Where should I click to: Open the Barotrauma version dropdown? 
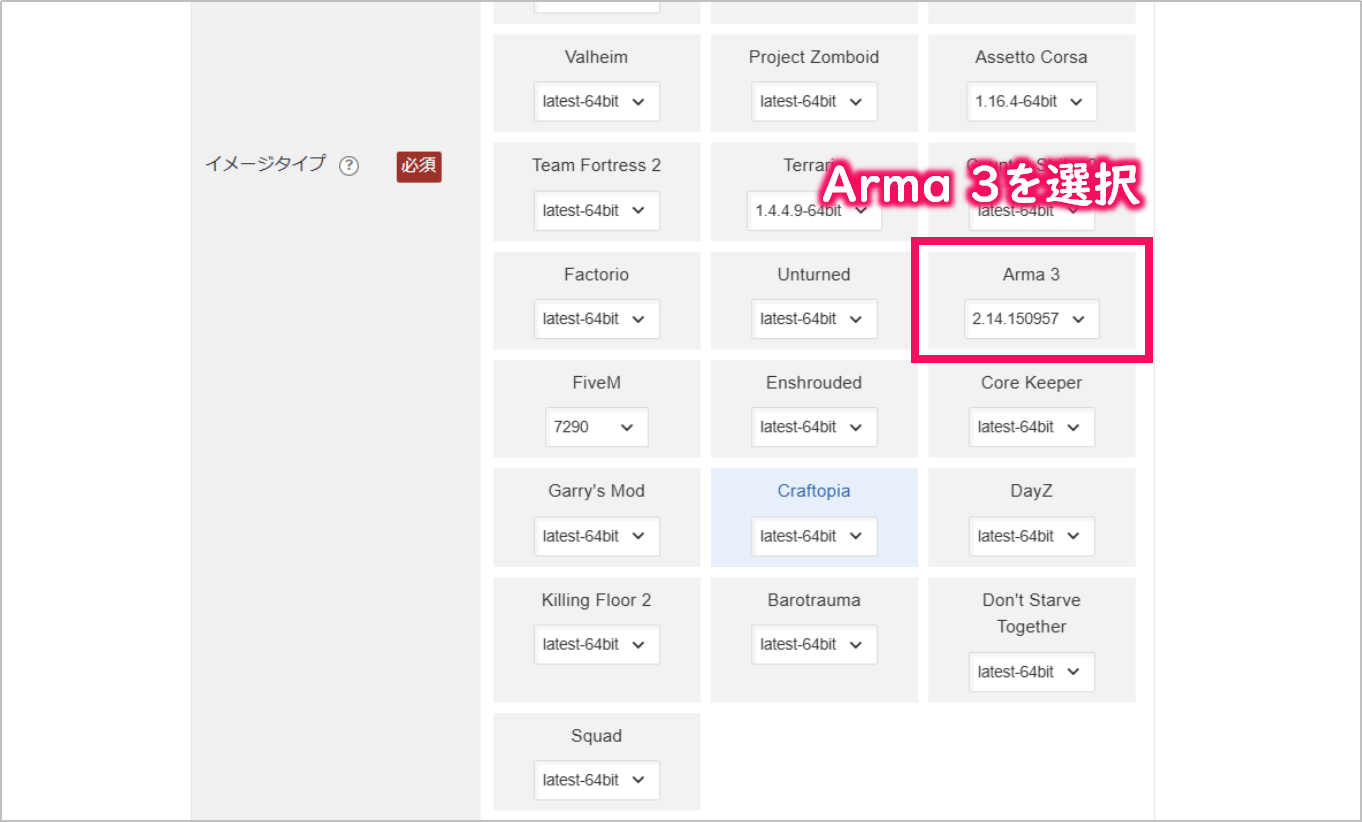tap(814, 644)
